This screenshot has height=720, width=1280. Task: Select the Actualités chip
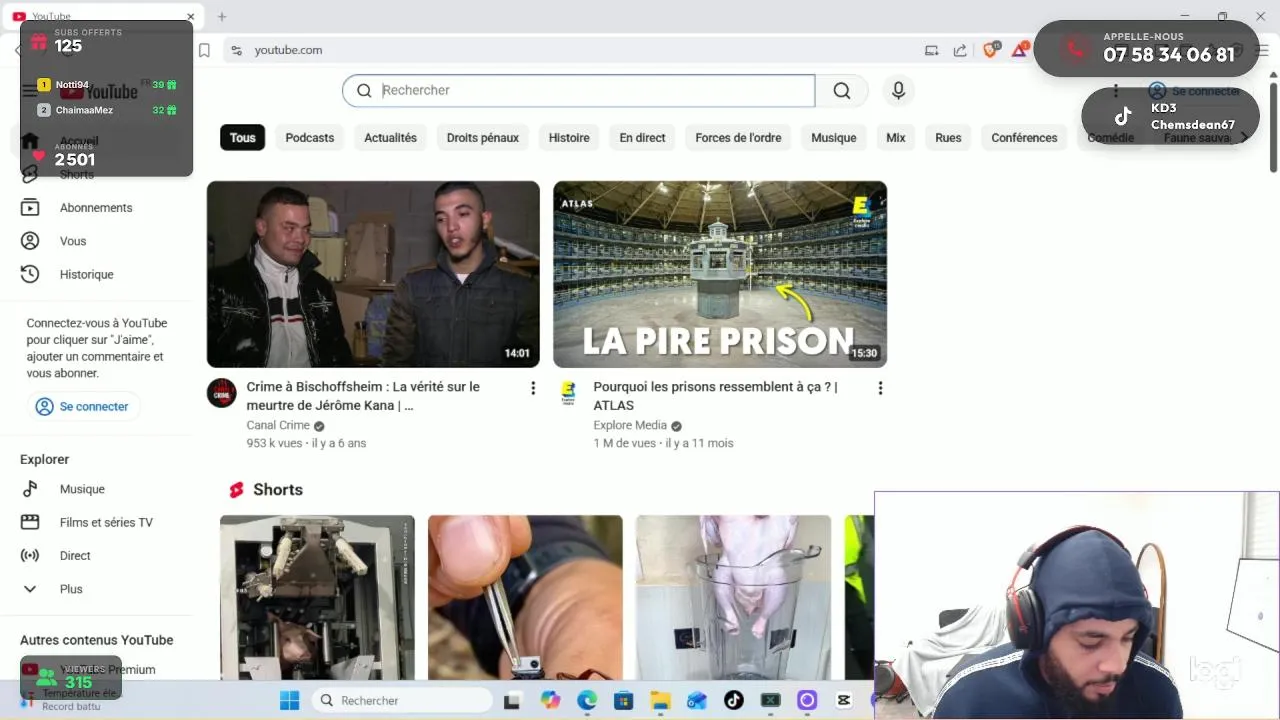(390, 138)
